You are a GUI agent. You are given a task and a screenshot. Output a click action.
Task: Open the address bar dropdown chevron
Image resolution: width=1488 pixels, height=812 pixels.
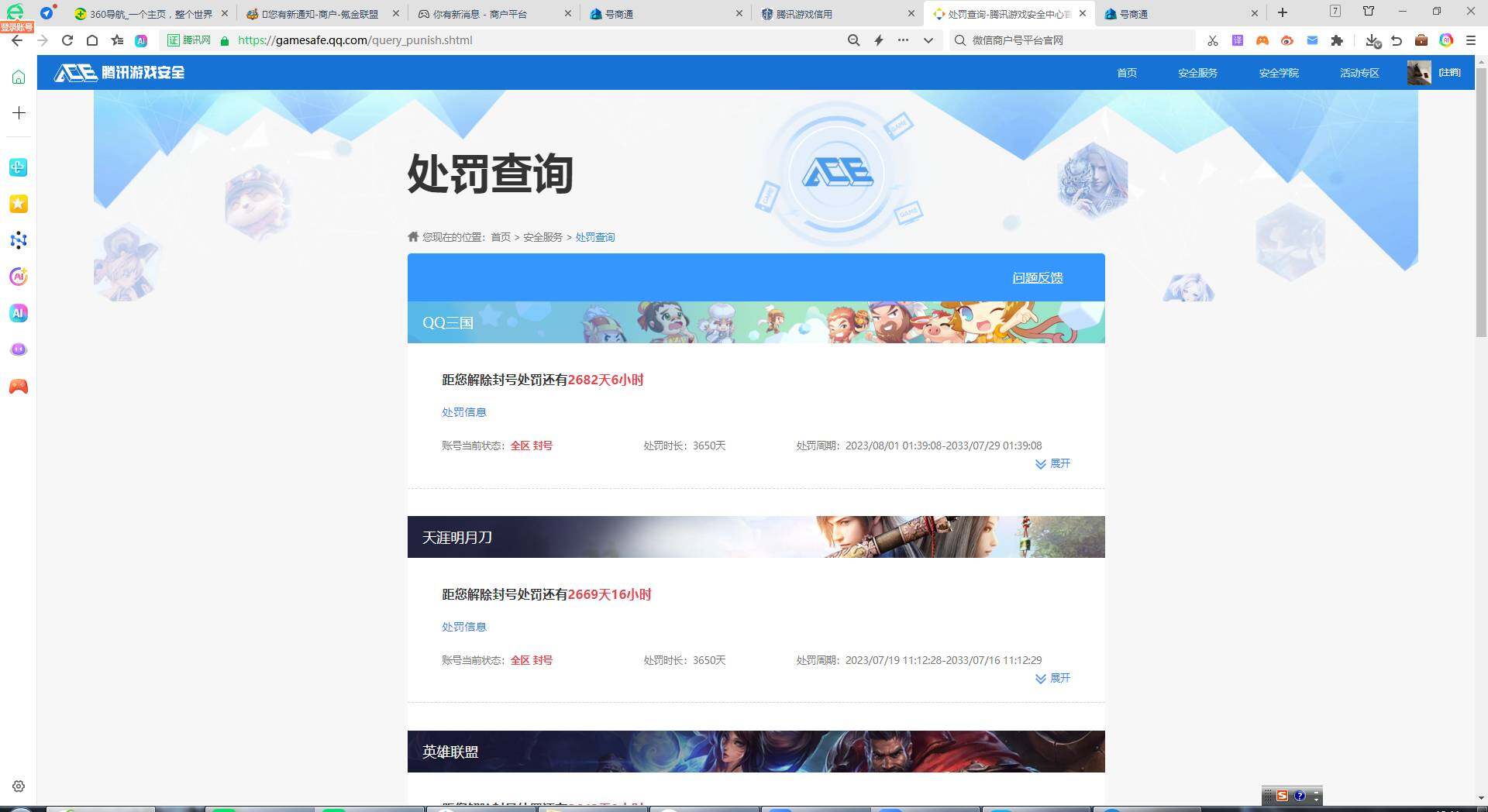pos(928,40)
